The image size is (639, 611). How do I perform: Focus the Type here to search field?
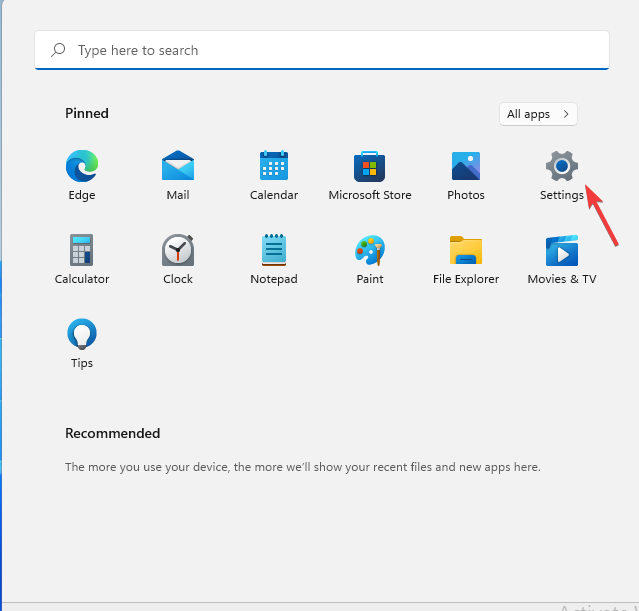click(322, 50)
